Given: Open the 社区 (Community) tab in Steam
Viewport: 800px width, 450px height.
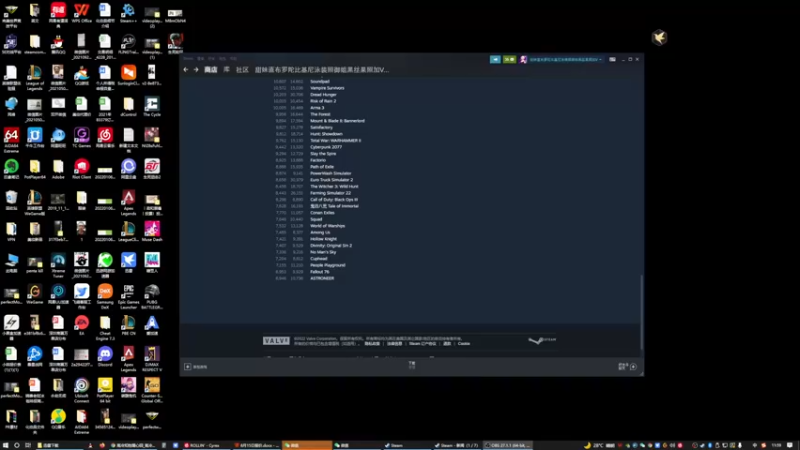Looking at the screenshot, I should (x=242, y=69).
